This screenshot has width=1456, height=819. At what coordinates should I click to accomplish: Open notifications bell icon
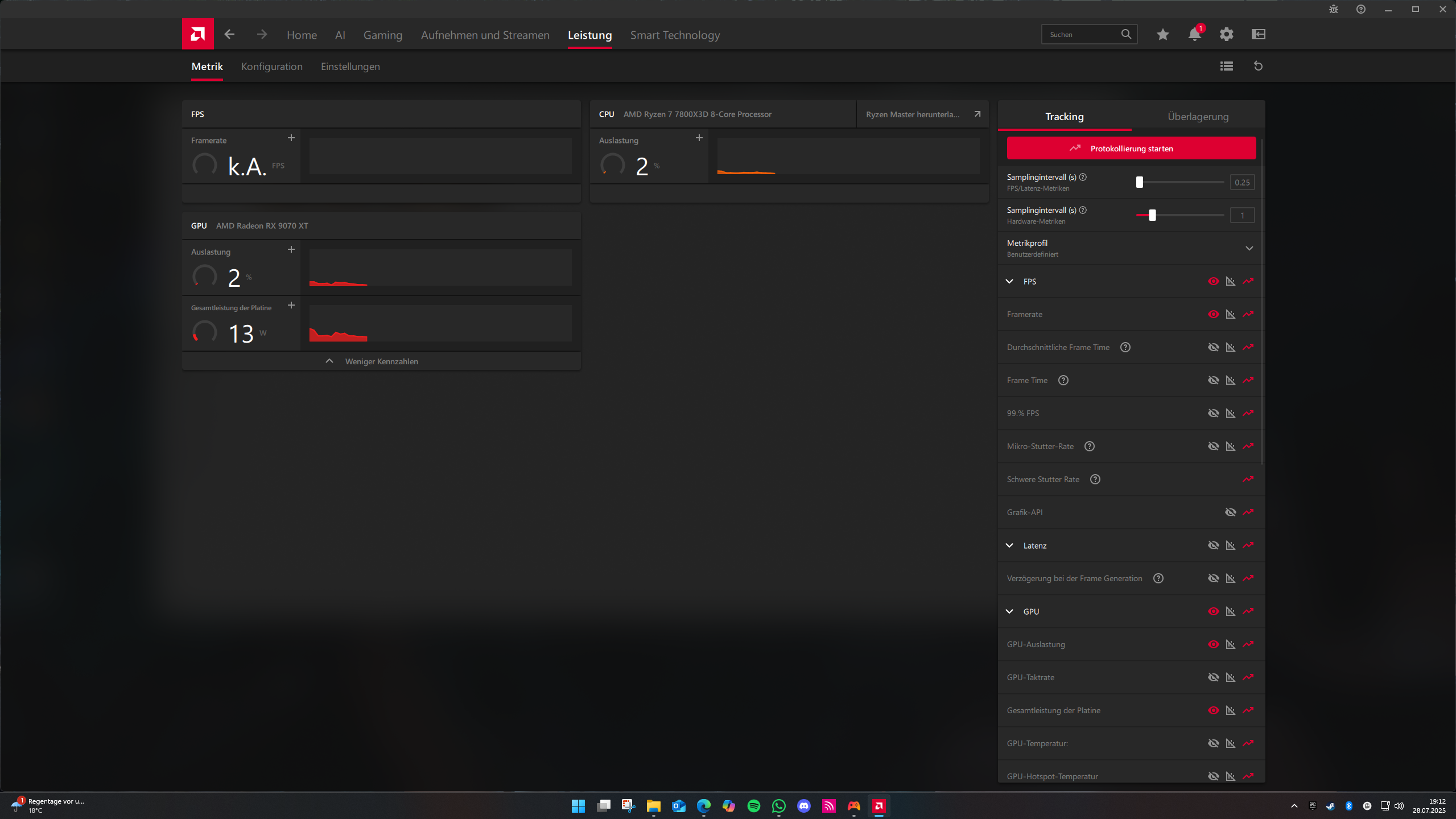pyautogui.click(x=1194, y=35)
